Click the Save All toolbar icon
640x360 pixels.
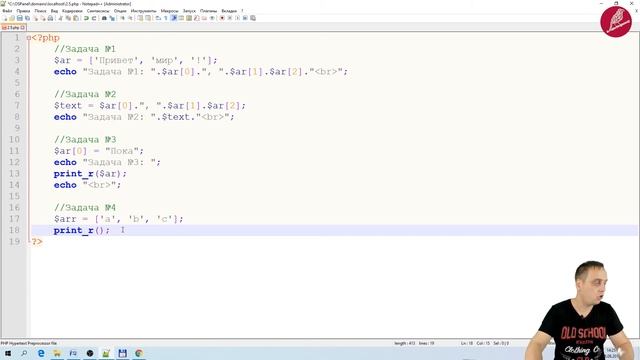[27, 18]
